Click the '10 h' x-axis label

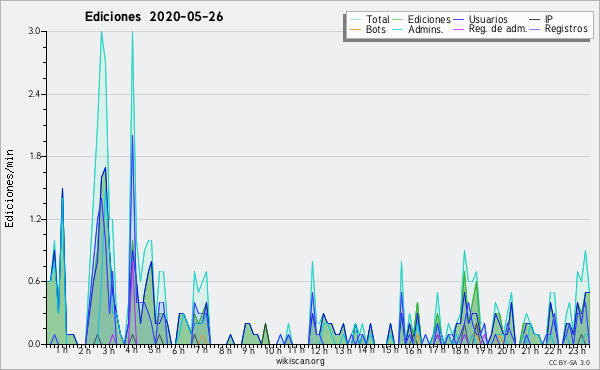[273, 350]
